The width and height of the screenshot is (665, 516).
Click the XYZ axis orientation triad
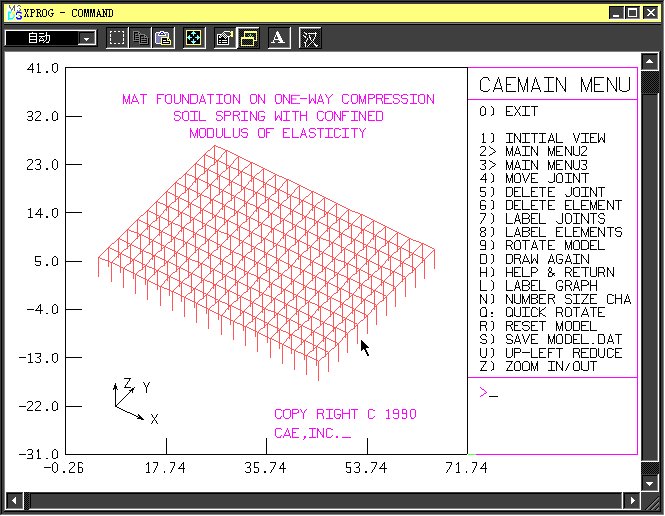pyautogui.click(x=135, y=401)
